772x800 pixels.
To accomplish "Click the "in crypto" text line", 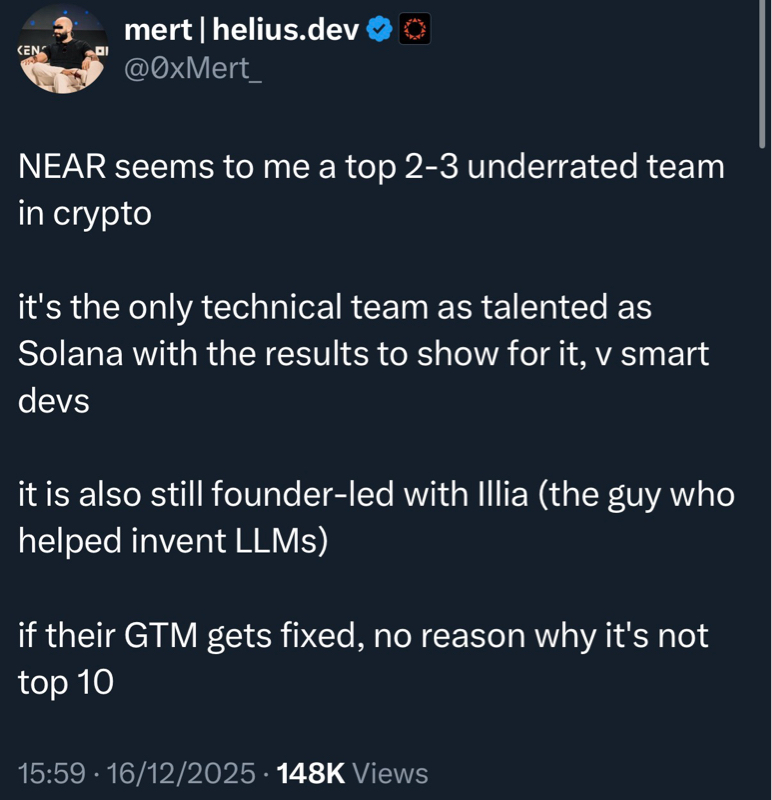I will coord(85,214).
